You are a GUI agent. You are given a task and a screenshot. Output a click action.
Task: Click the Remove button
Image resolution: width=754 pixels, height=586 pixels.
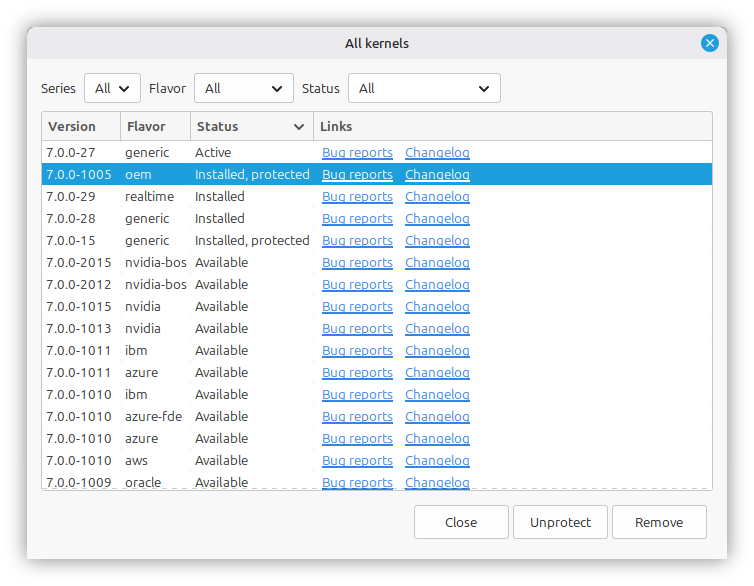tap(659, 522)
